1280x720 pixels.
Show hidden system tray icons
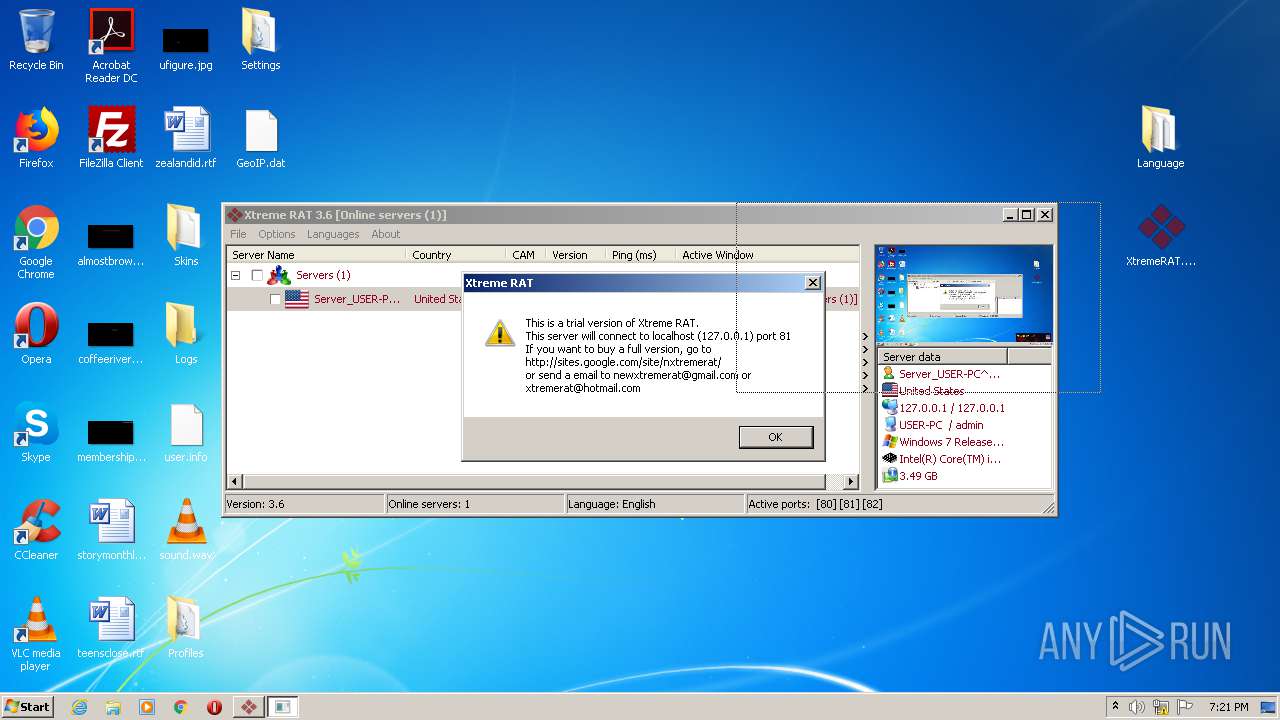(1115, 706)
